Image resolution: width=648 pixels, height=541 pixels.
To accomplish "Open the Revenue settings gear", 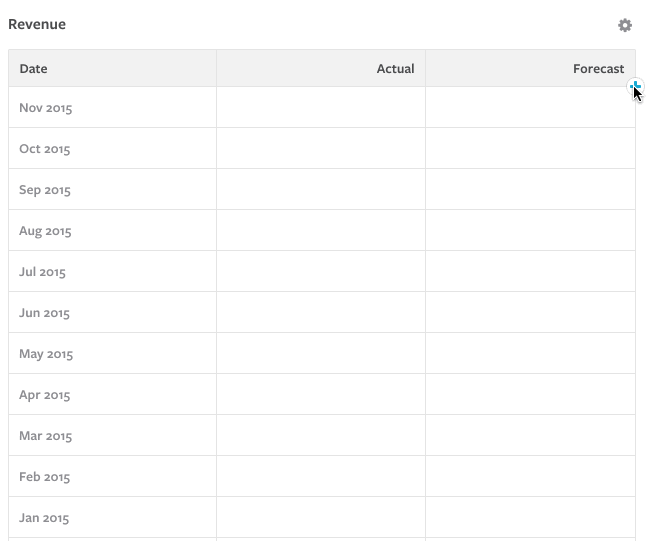I will (625, 25).
